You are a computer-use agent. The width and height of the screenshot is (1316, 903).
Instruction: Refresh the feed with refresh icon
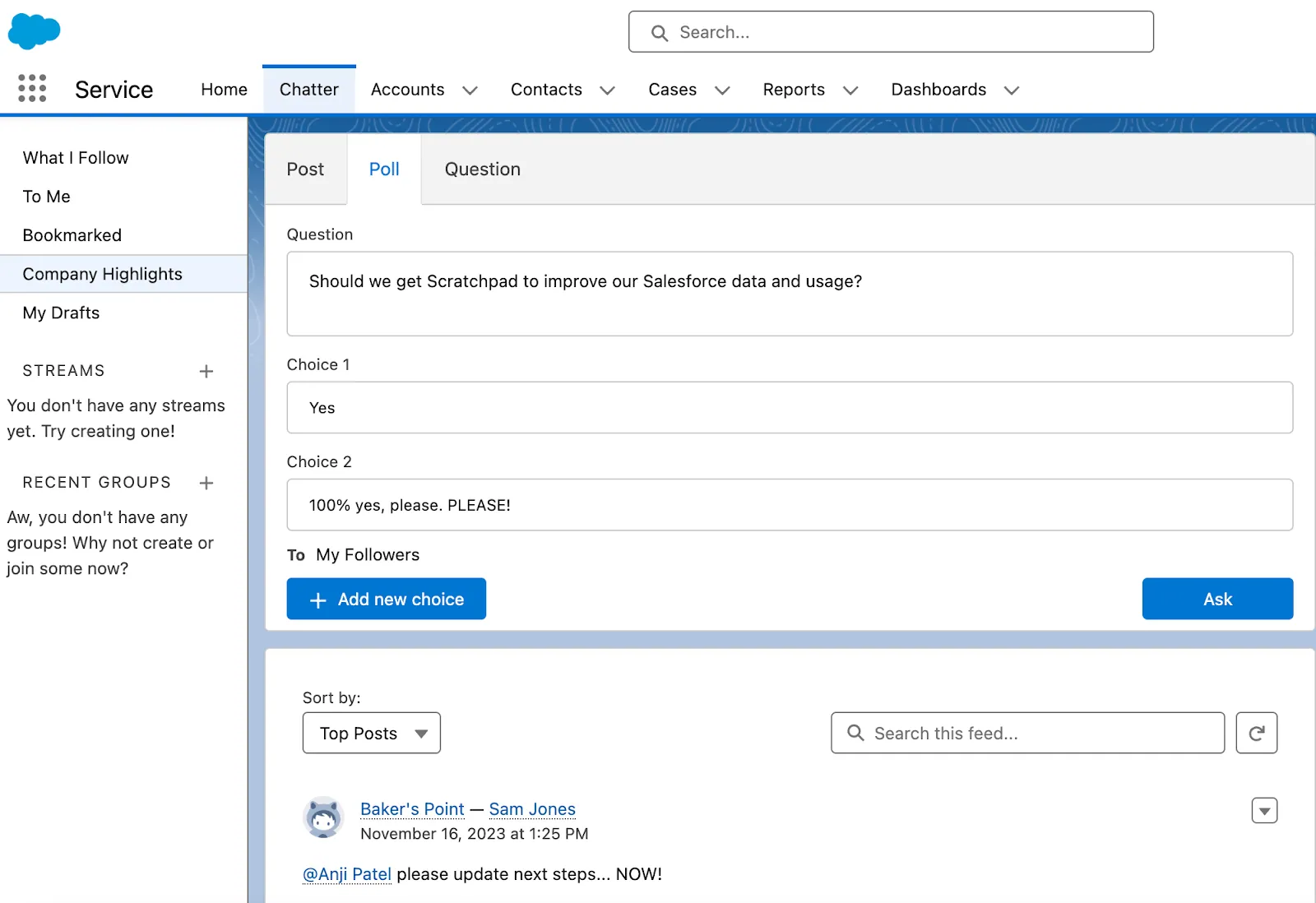click(1256, 733)
